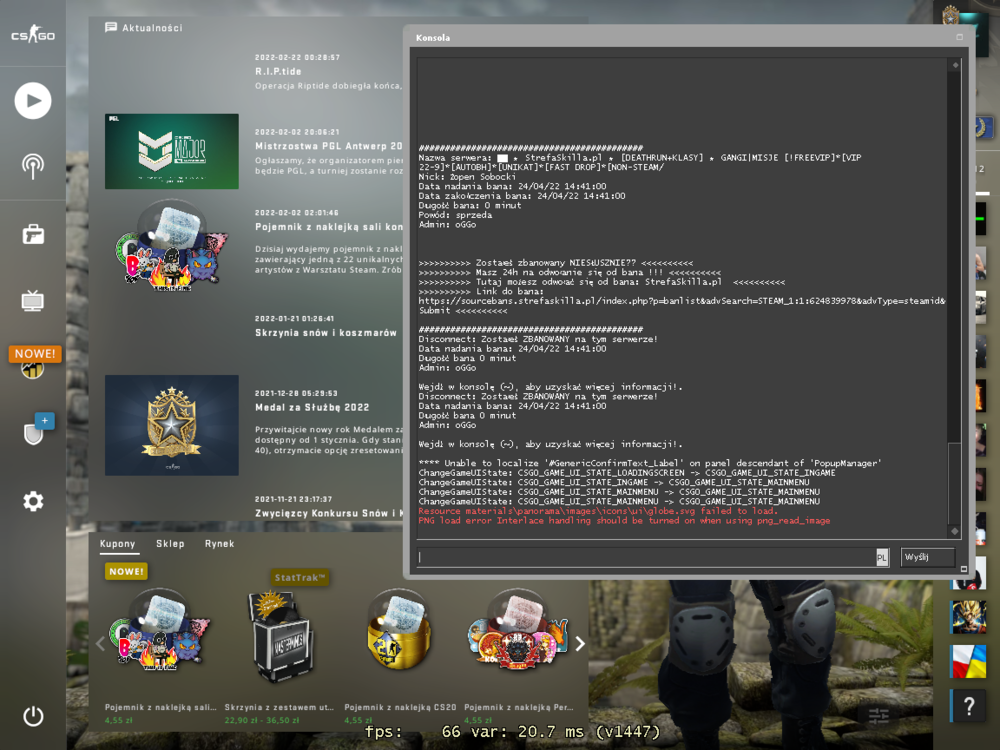Viewport: 1000px width, 750px height.
Task: Click the red 'PNG load error' console line
Action: coord(624,521)
